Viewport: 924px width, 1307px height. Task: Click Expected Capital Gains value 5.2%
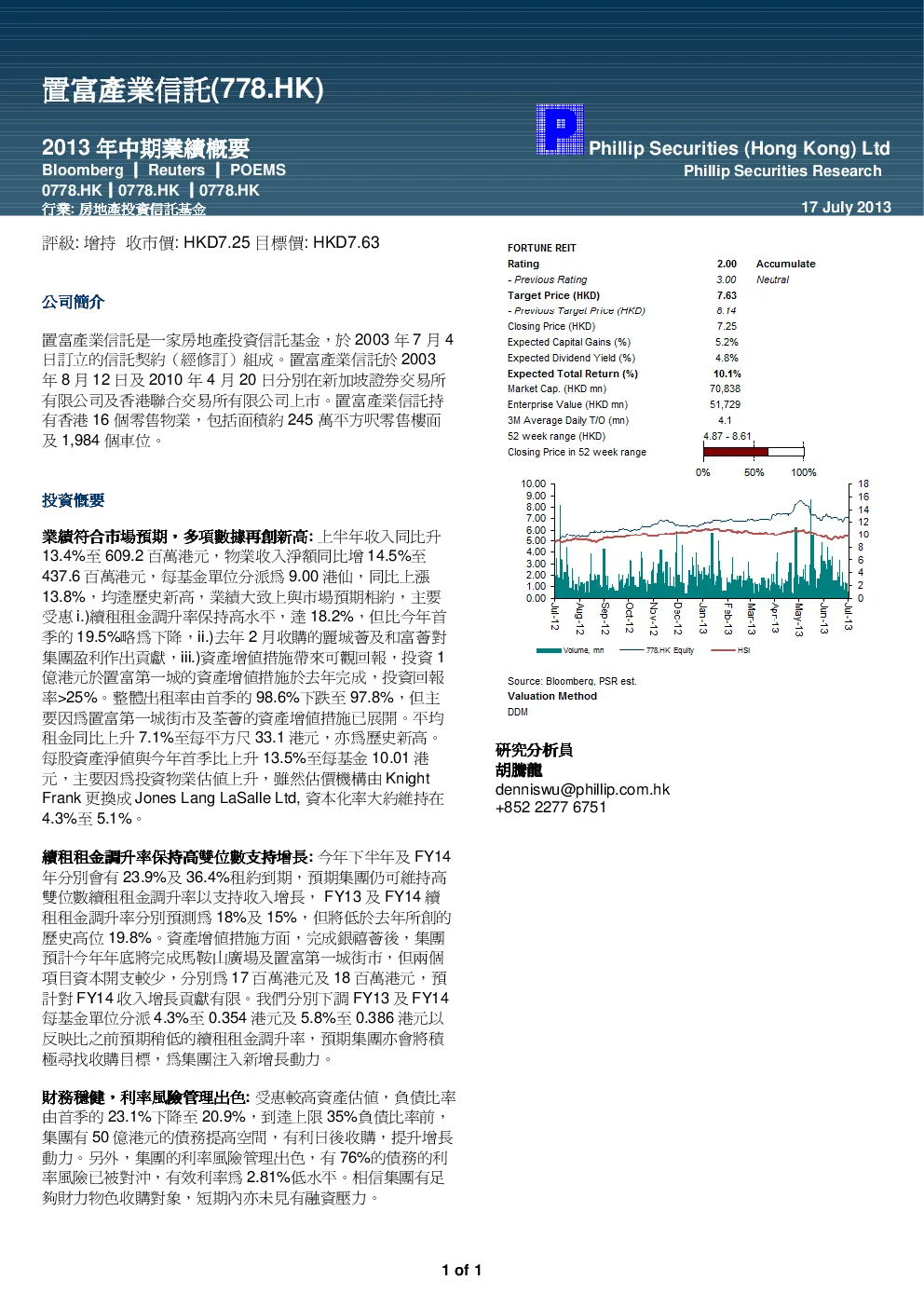(727, 342)
